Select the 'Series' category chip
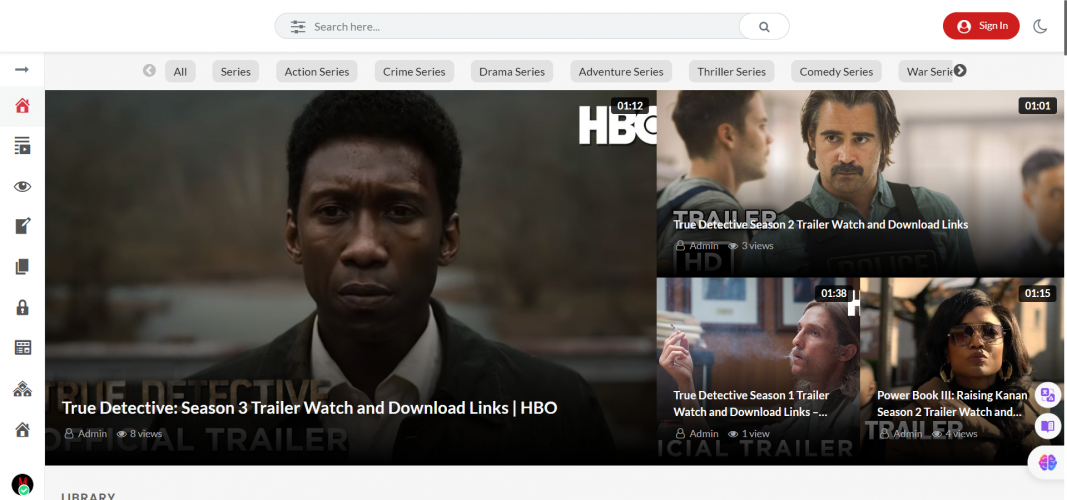 coord(235,71)
